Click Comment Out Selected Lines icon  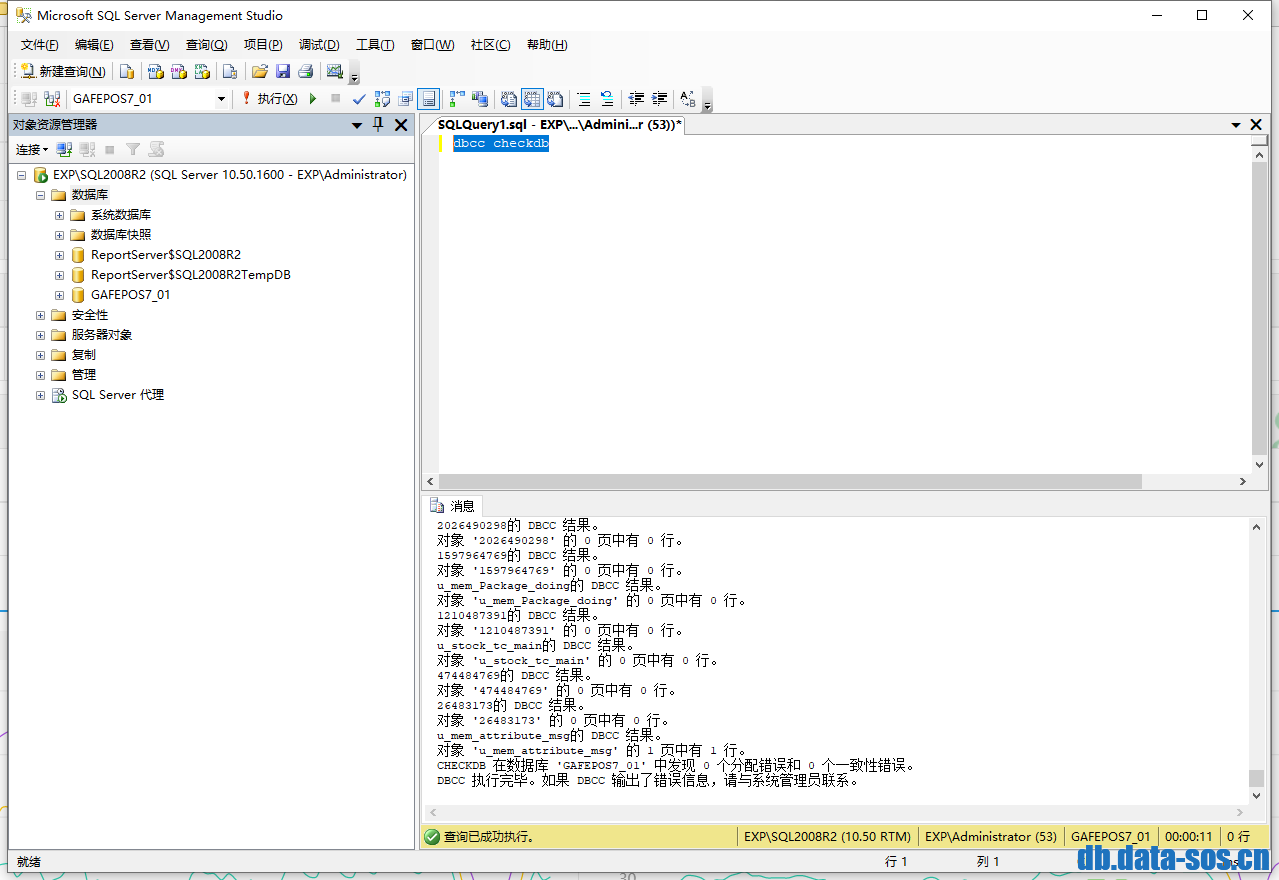583,99
